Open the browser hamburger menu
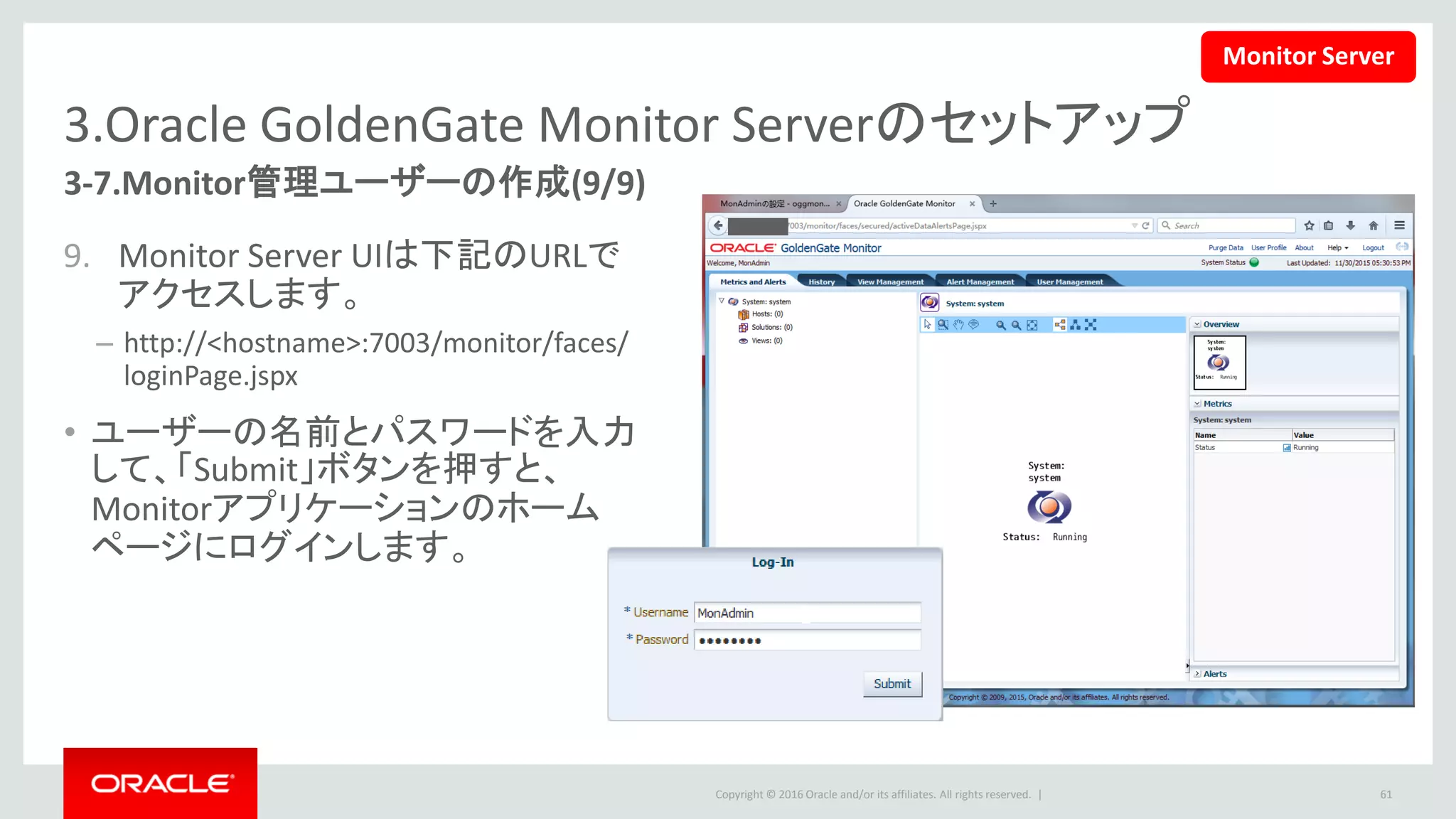This screenshot has height=819, width=1456. 1399,225
